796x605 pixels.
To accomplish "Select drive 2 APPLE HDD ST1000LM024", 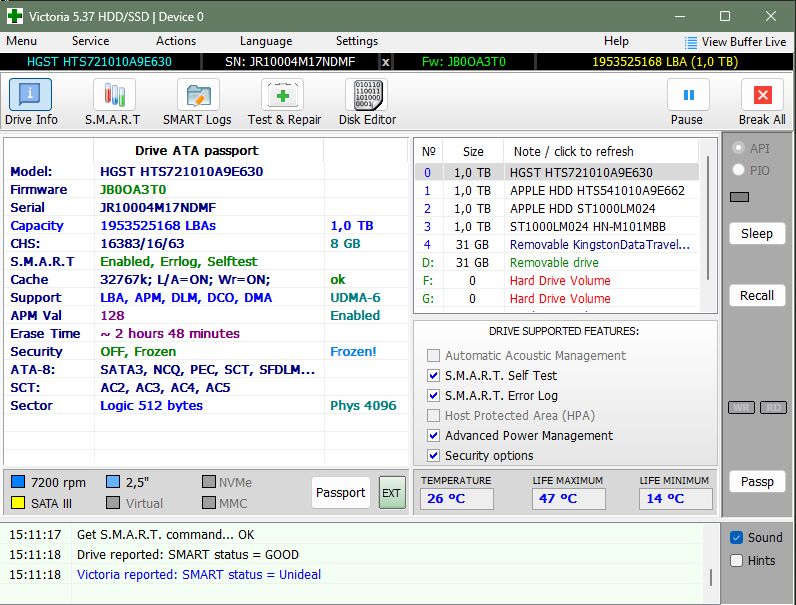I will coord(557,209).
